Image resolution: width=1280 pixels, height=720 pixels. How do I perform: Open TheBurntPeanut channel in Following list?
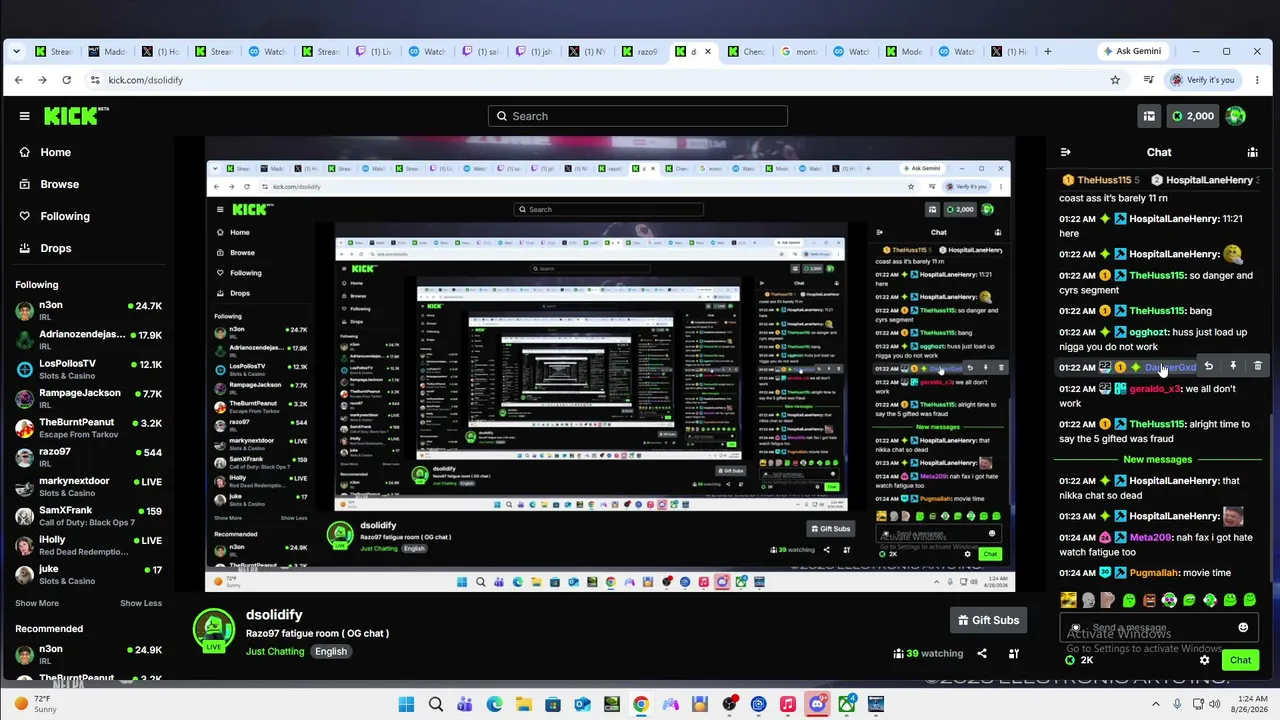(x=88, y=427)
